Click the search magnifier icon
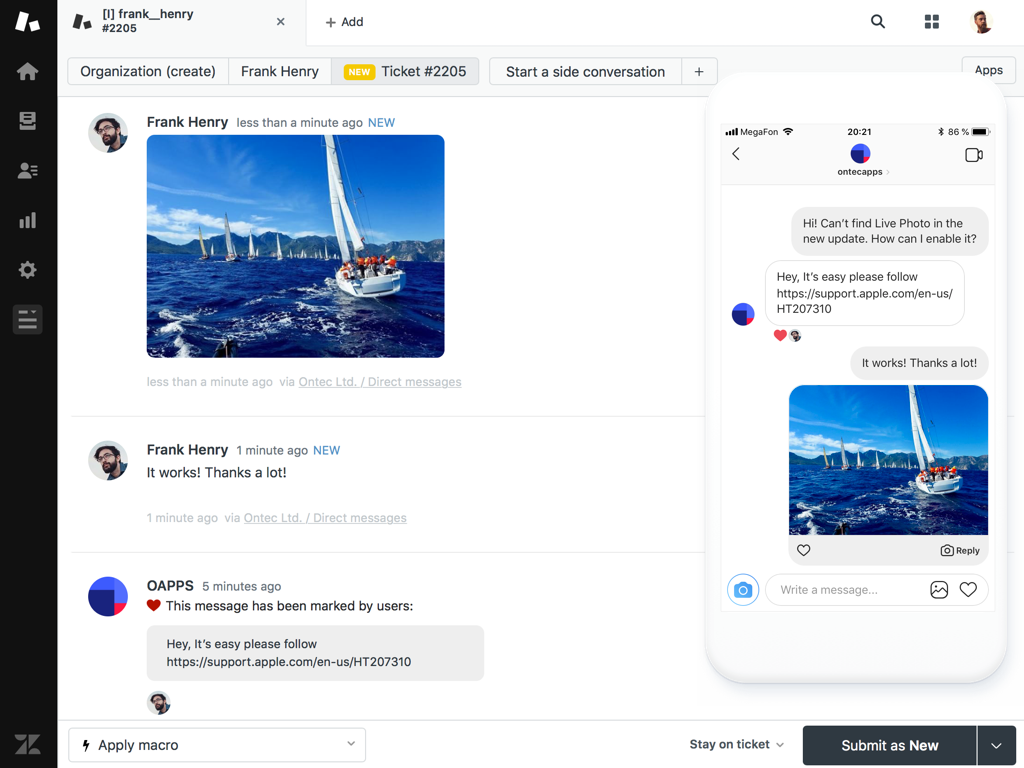Viewport: 1024px width, 768px height. click(x=878, y=22)
